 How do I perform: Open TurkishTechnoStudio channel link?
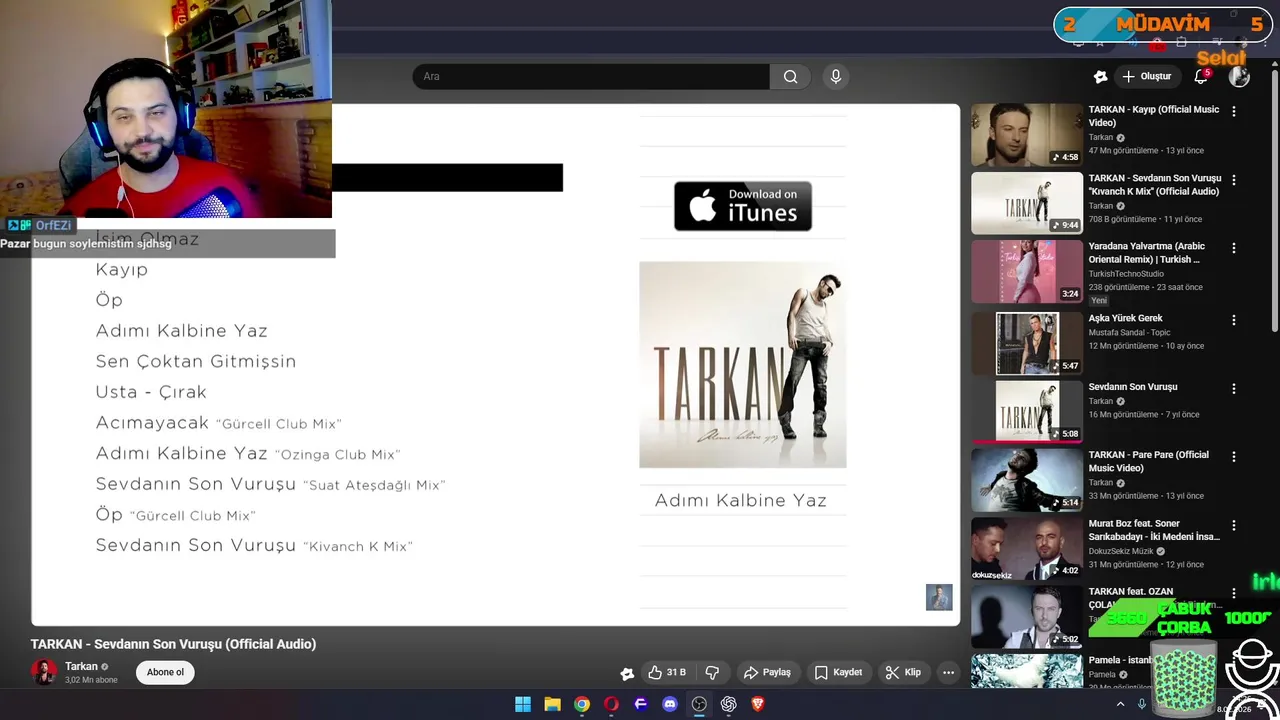pyautogui.click(x=1126, y=274)
